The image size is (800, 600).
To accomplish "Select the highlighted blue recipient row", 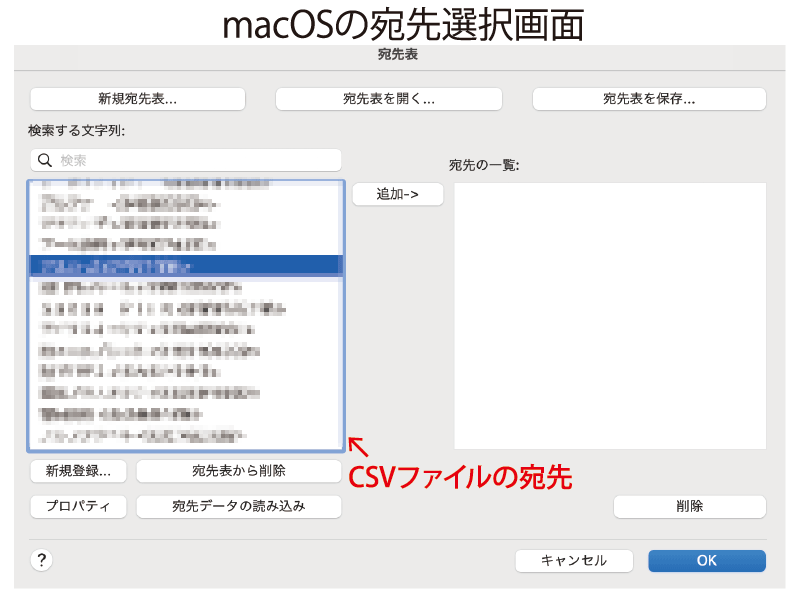I will pos(186,266).
